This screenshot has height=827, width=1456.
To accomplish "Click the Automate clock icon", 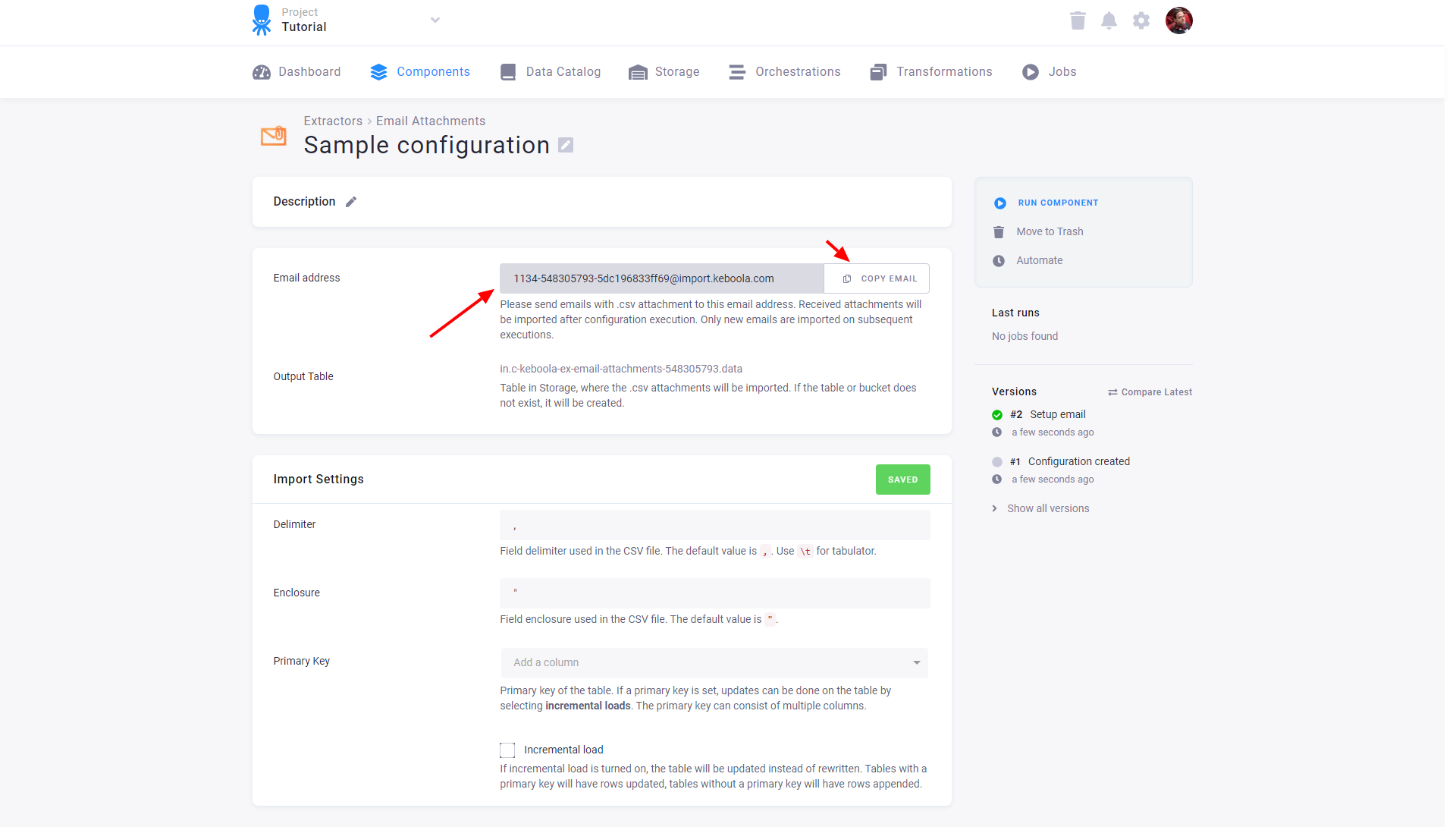I will (x=999, y=261).
